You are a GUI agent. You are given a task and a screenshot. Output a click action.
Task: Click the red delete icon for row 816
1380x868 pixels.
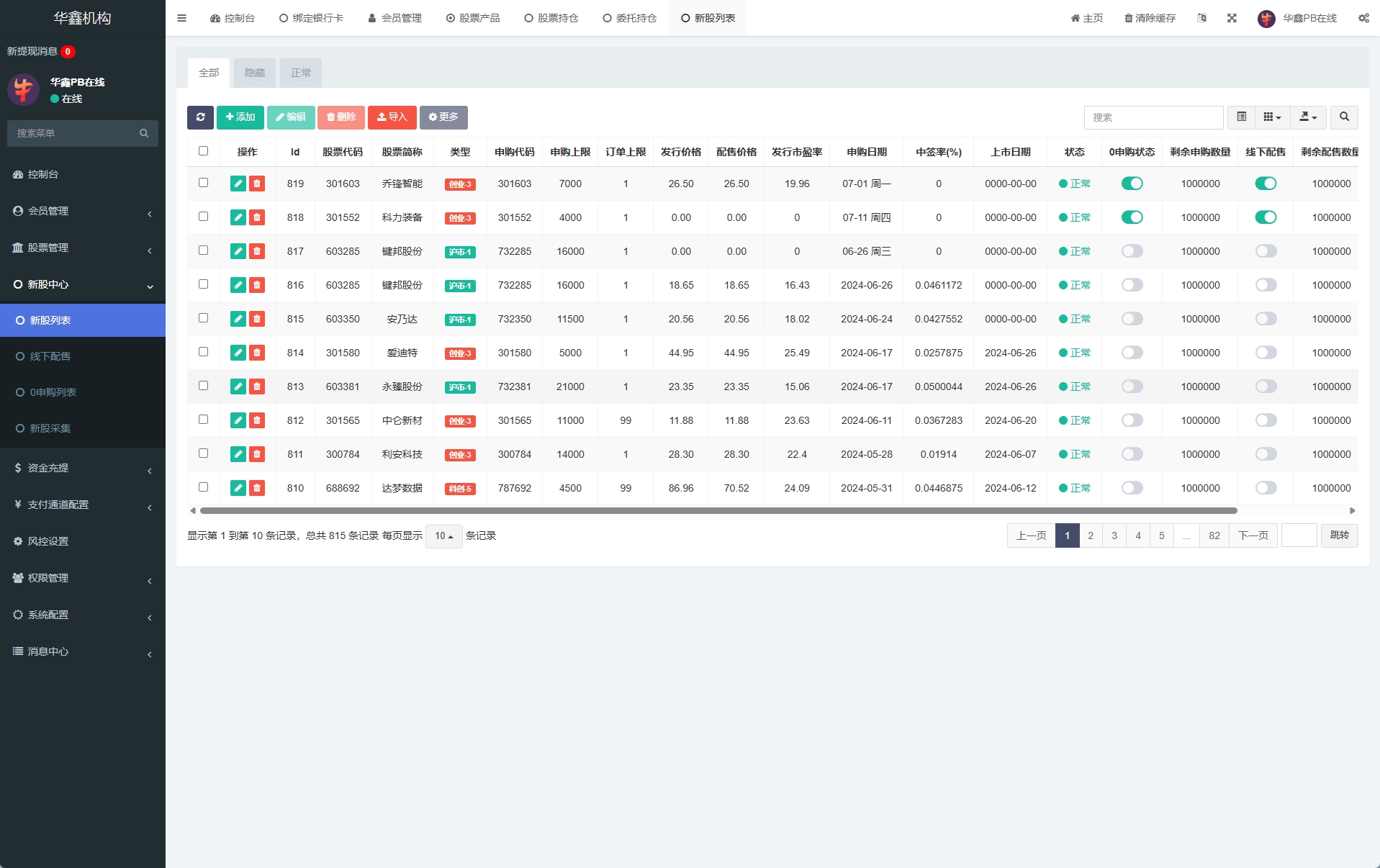click(x=257, y=285)
